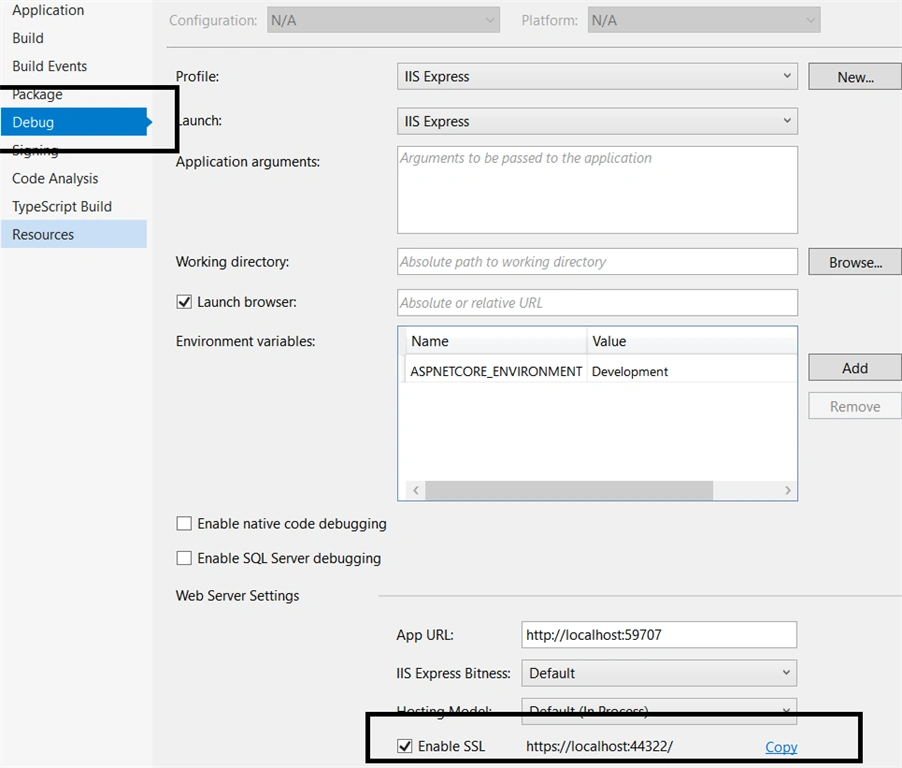Click the https://localhost:44322/ SSL URL text
The image size is (902, 768).
pos(599,746)
